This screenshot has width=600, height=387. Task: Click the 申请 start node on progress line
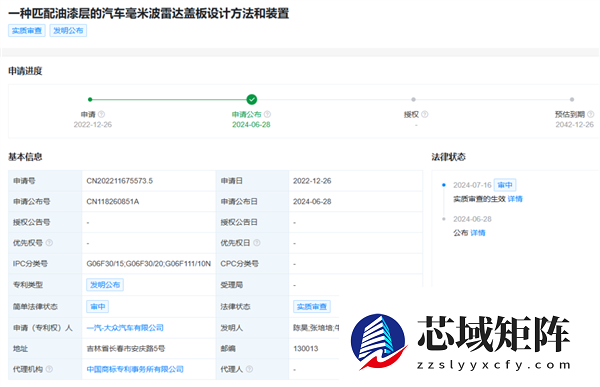tap(90, 100)
